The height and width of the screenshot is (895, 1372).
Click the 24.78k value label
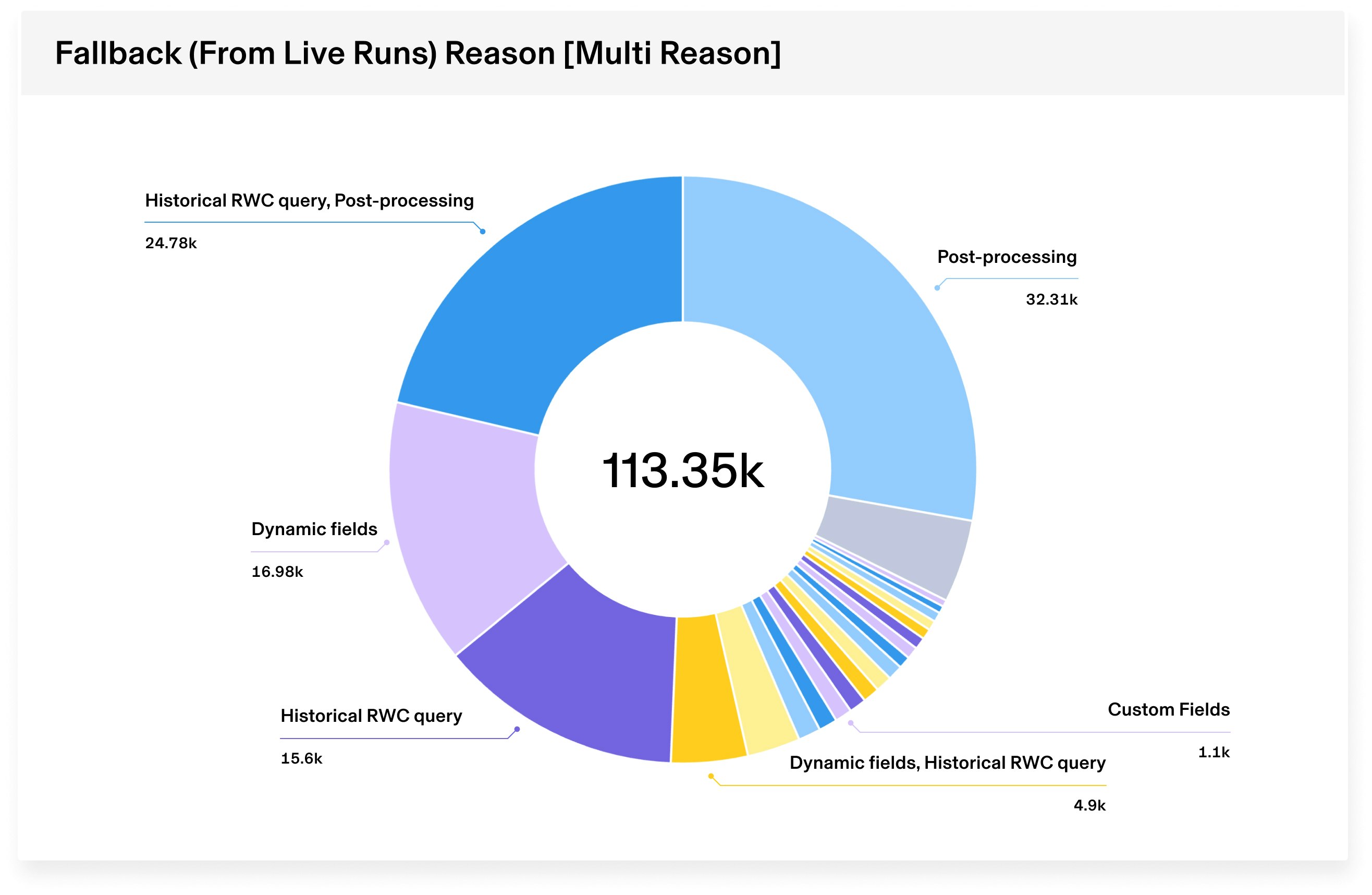(170, 244)
